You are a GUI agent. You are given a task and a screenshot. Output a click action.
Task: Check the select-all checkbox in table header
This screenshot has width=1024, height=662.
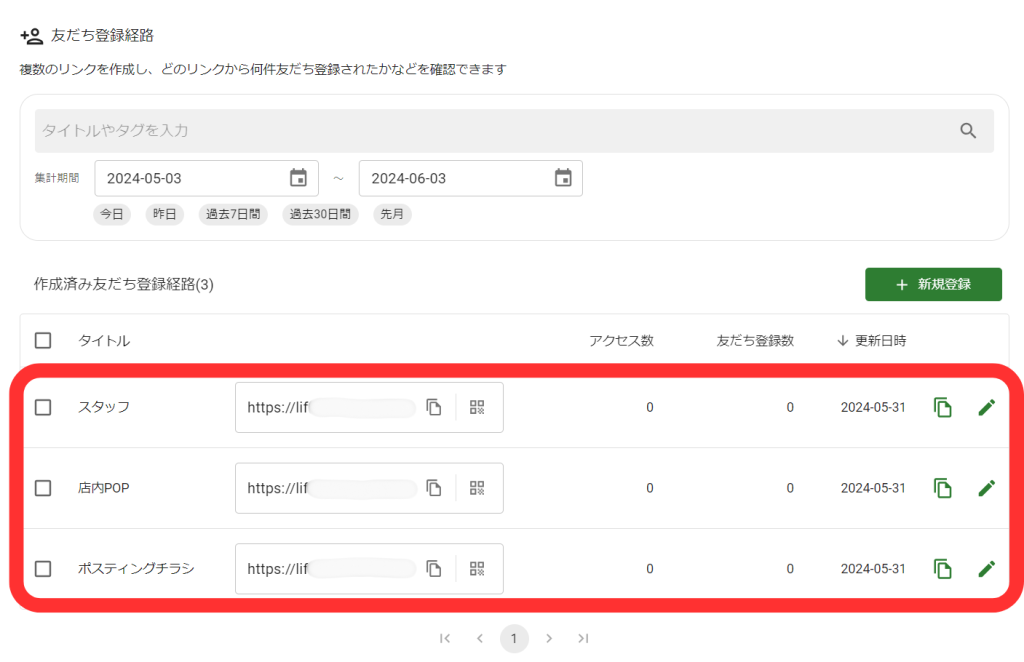click(43, 340)
